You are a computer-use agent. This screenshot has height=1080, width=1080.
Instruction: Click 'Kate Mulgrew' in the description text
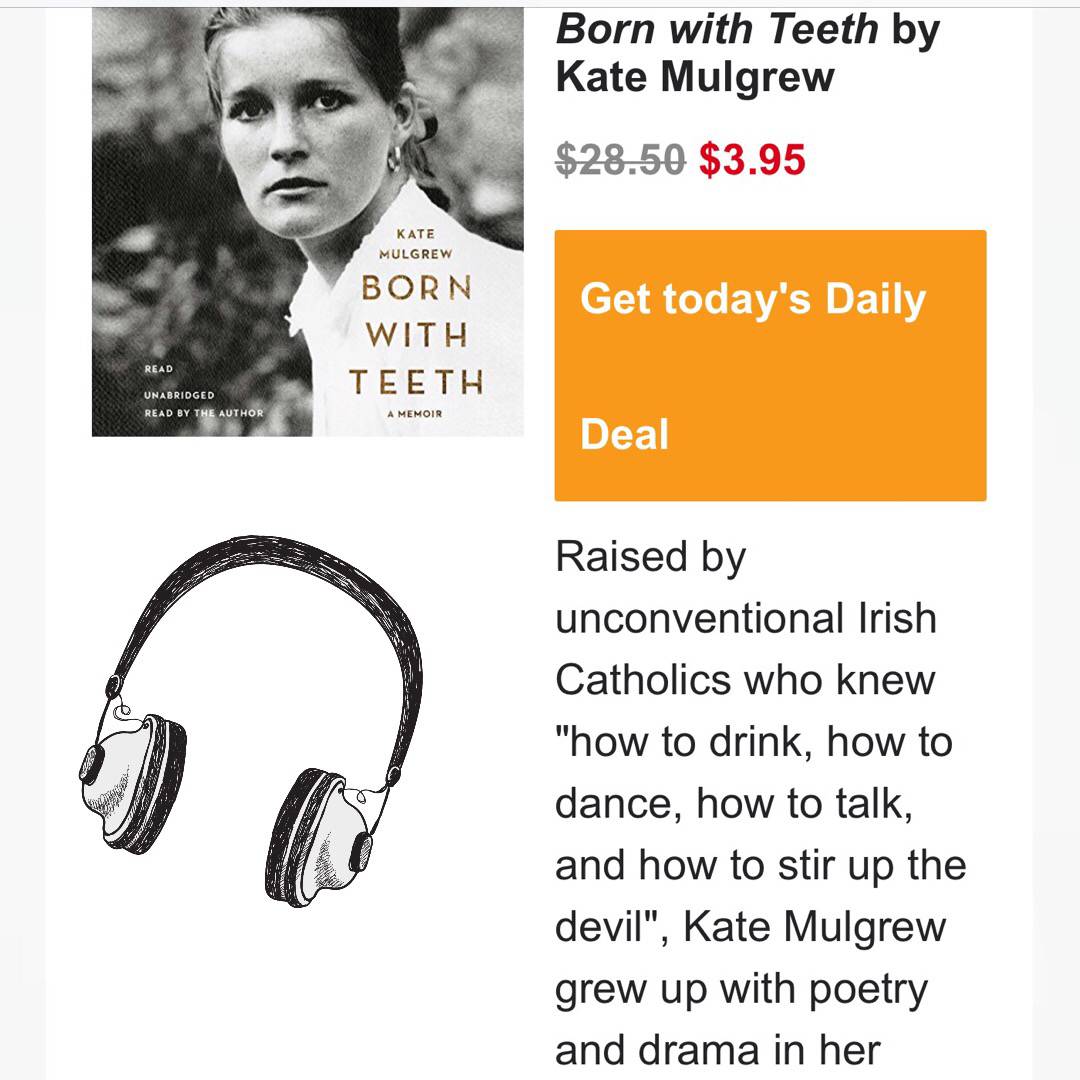point(814,927)
